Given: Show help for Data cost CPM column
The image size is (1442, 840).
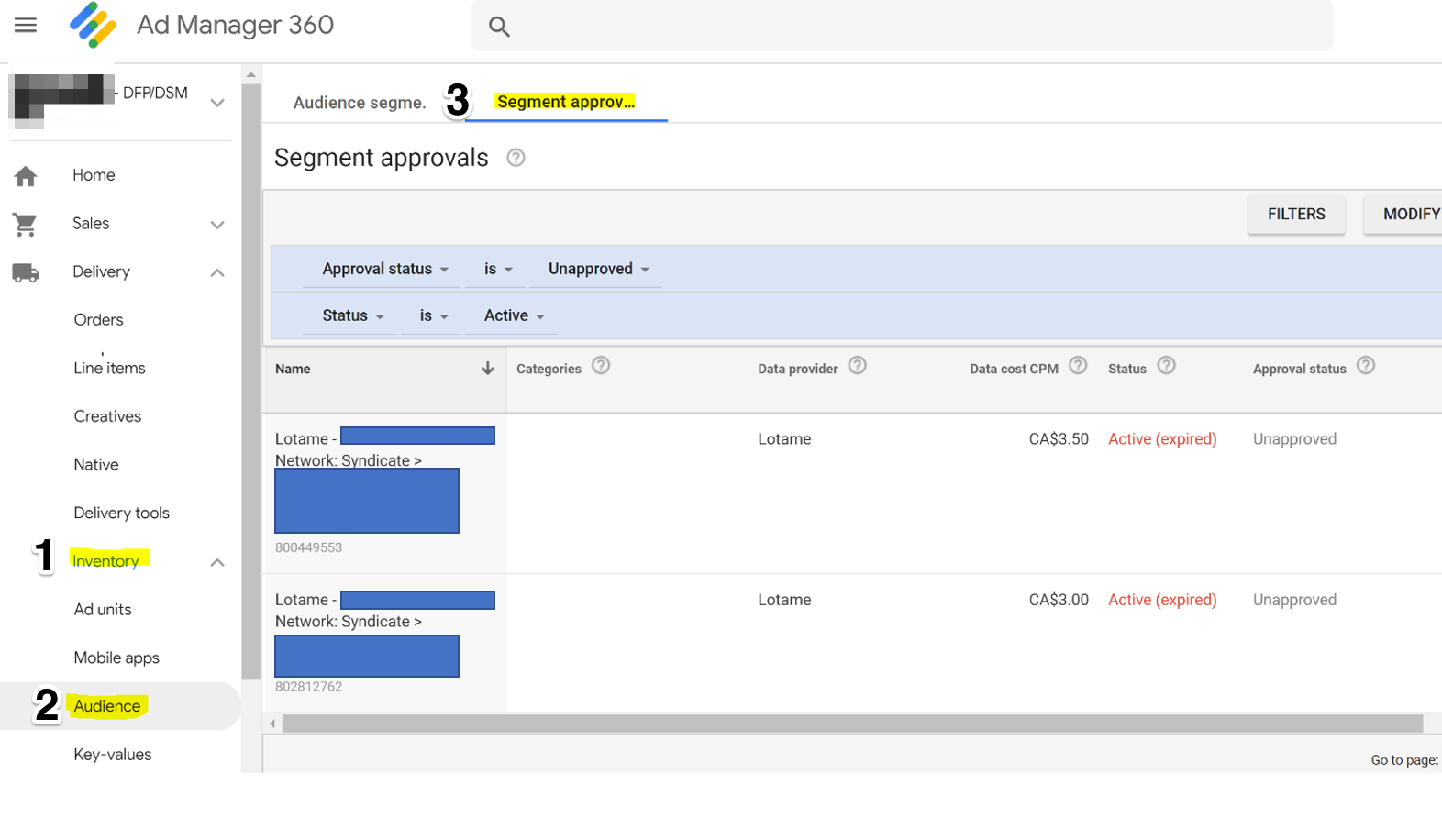Looking at the screenshot, I should (1079, 366).
